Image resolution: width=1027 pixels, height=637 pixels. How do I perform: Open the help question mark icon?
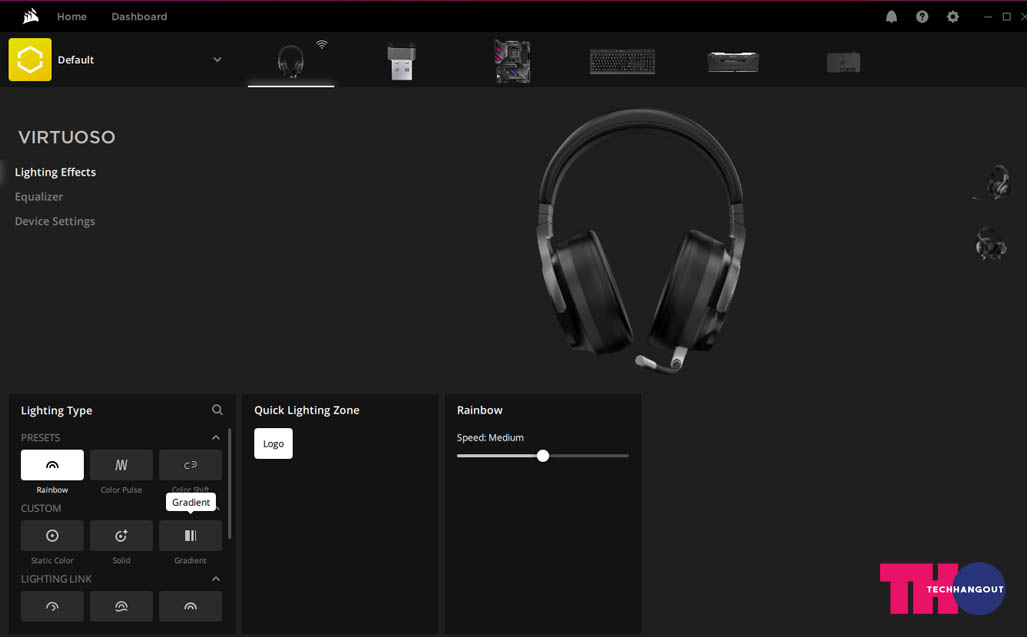pyautogui.click(x=922, y=16)
